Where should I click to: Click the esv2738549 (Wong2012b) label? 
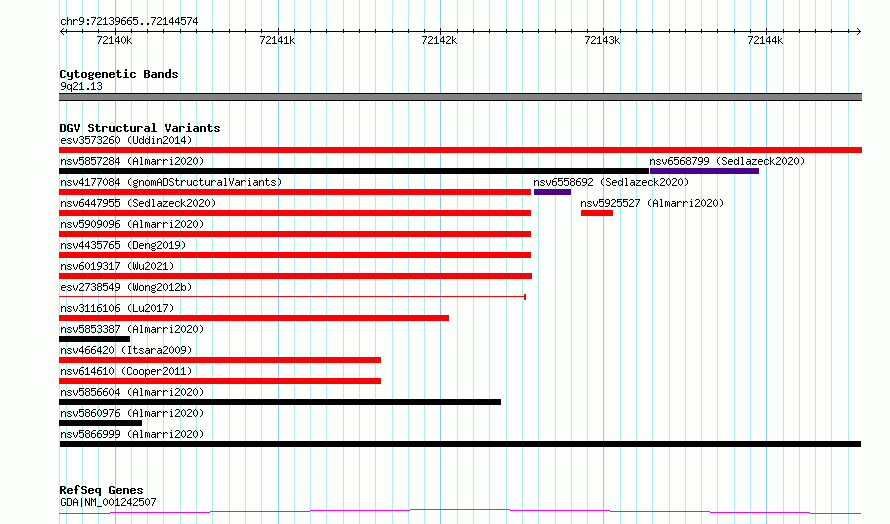pyautogui.click(x=126, y=287)
